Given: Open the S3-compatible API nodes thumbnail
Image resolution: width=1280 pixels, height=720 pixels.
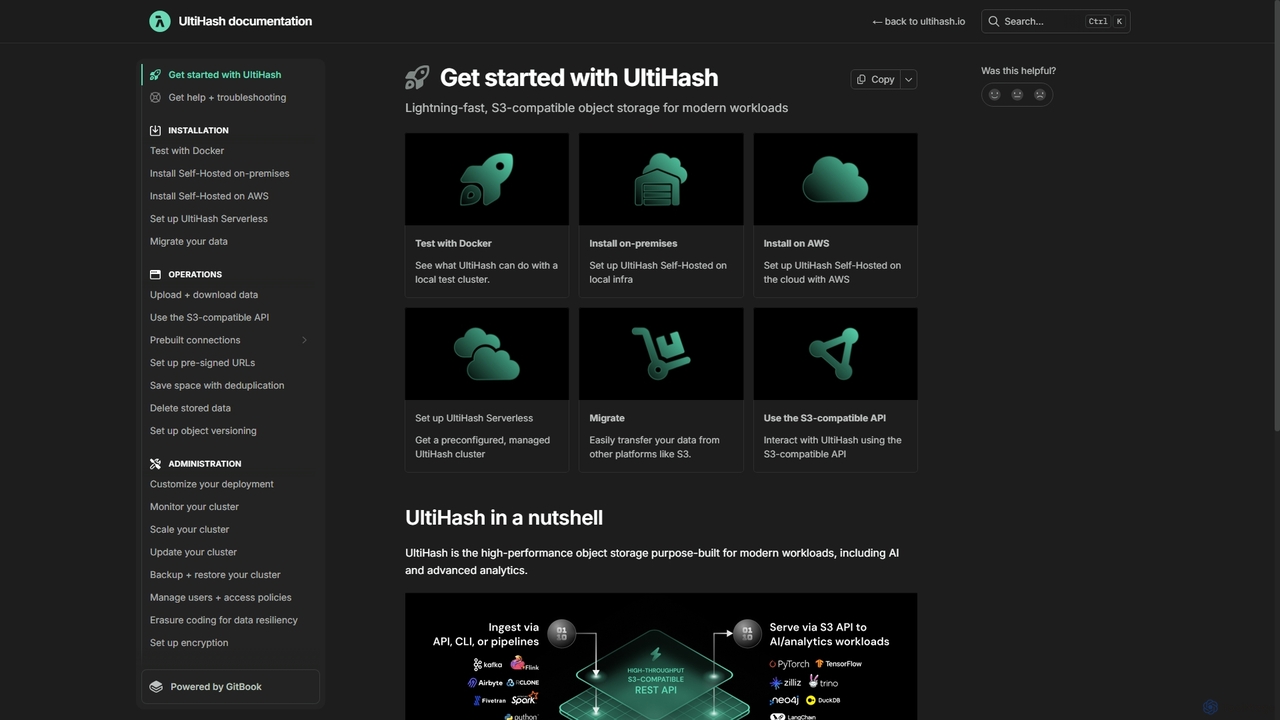Looking at the screenshot, I should point(835,354).
